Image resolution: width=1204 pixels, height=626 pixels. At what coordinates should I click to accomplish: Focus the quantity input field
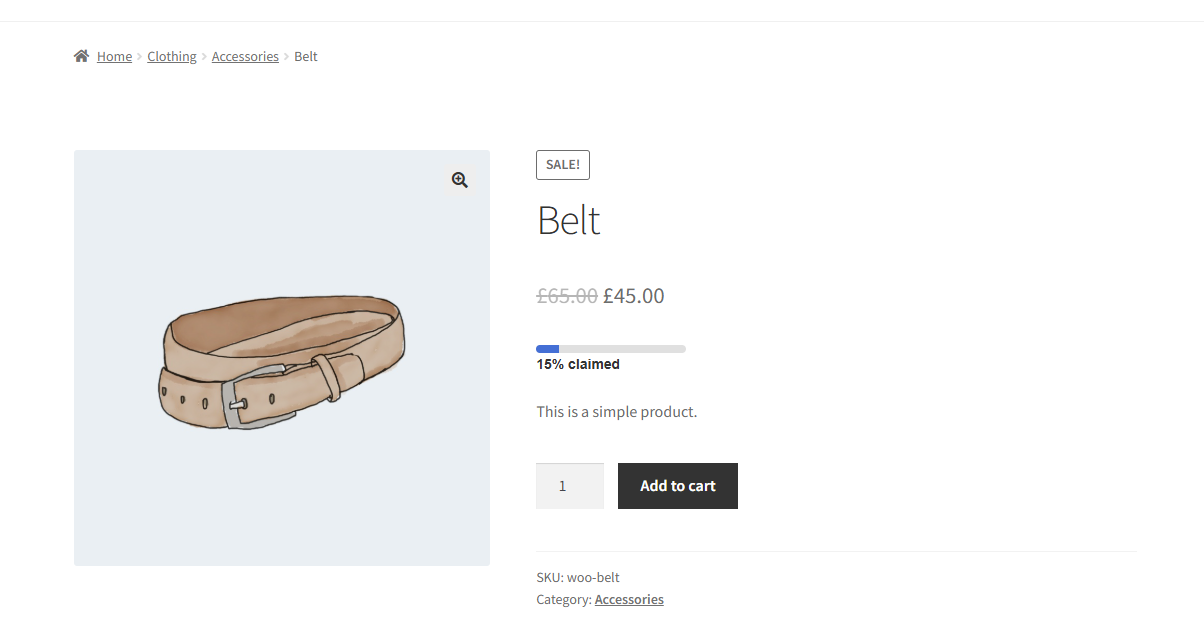point(570,486)
